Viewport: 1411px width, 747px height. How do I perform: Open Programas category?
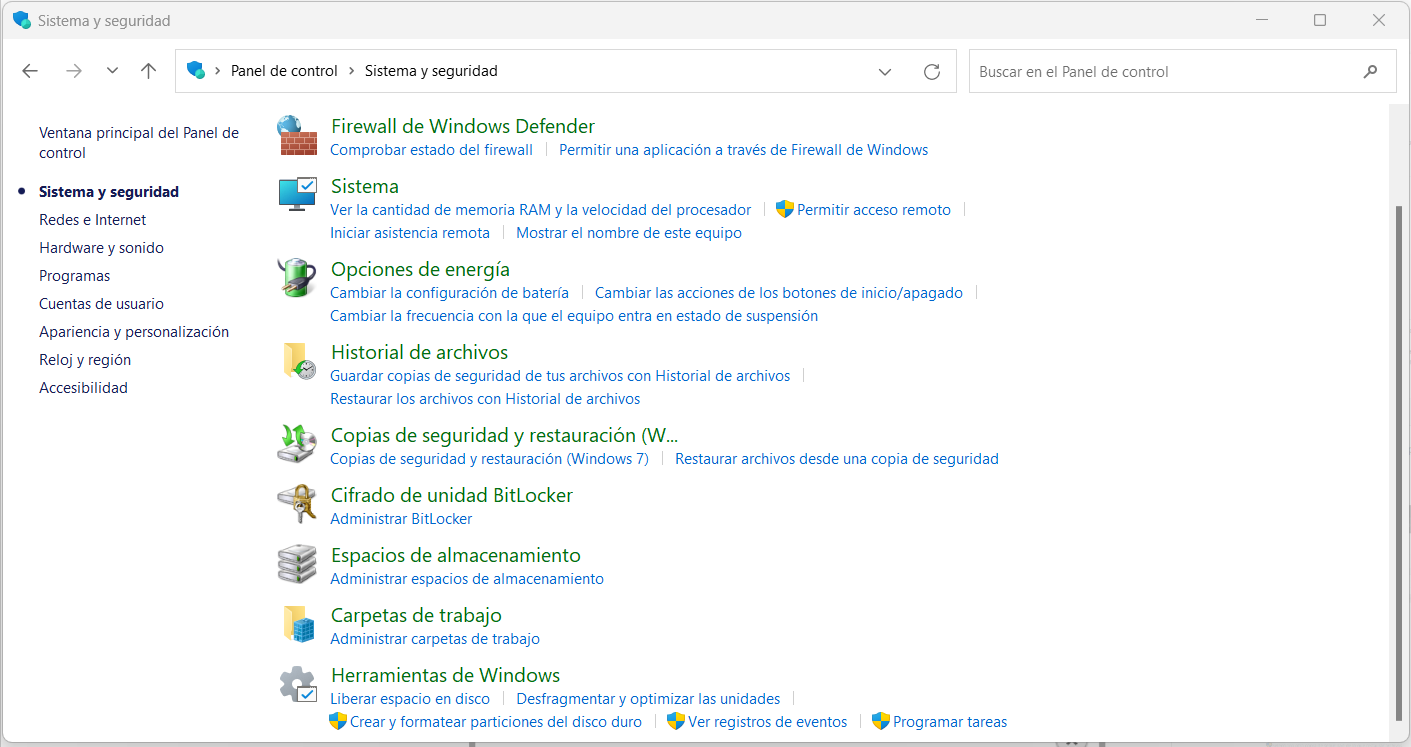point(74,275)
